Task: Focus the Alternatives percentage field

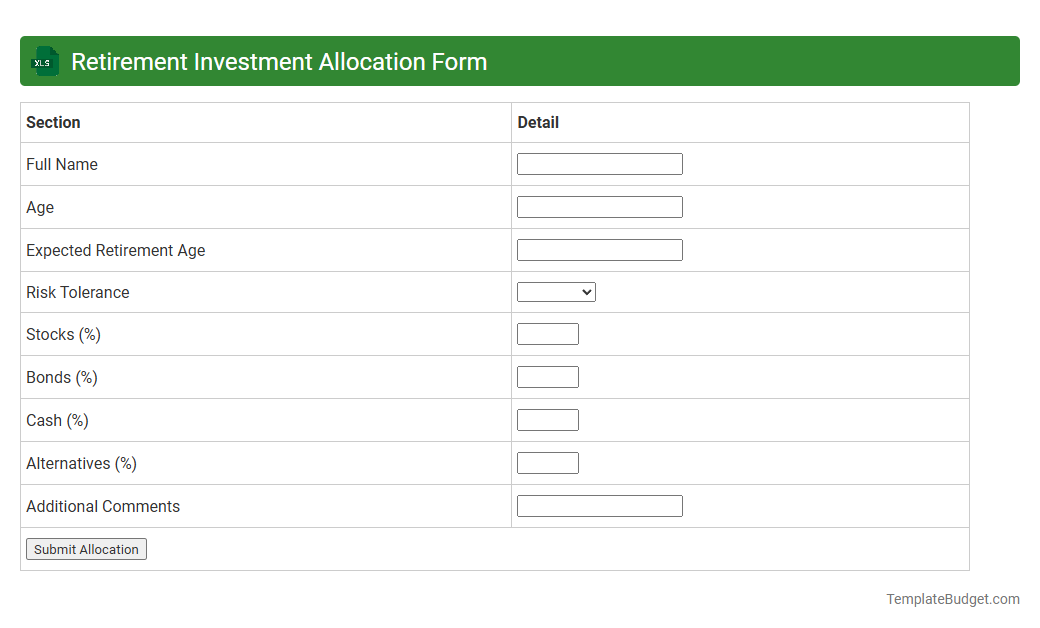Action: point(547,462)
